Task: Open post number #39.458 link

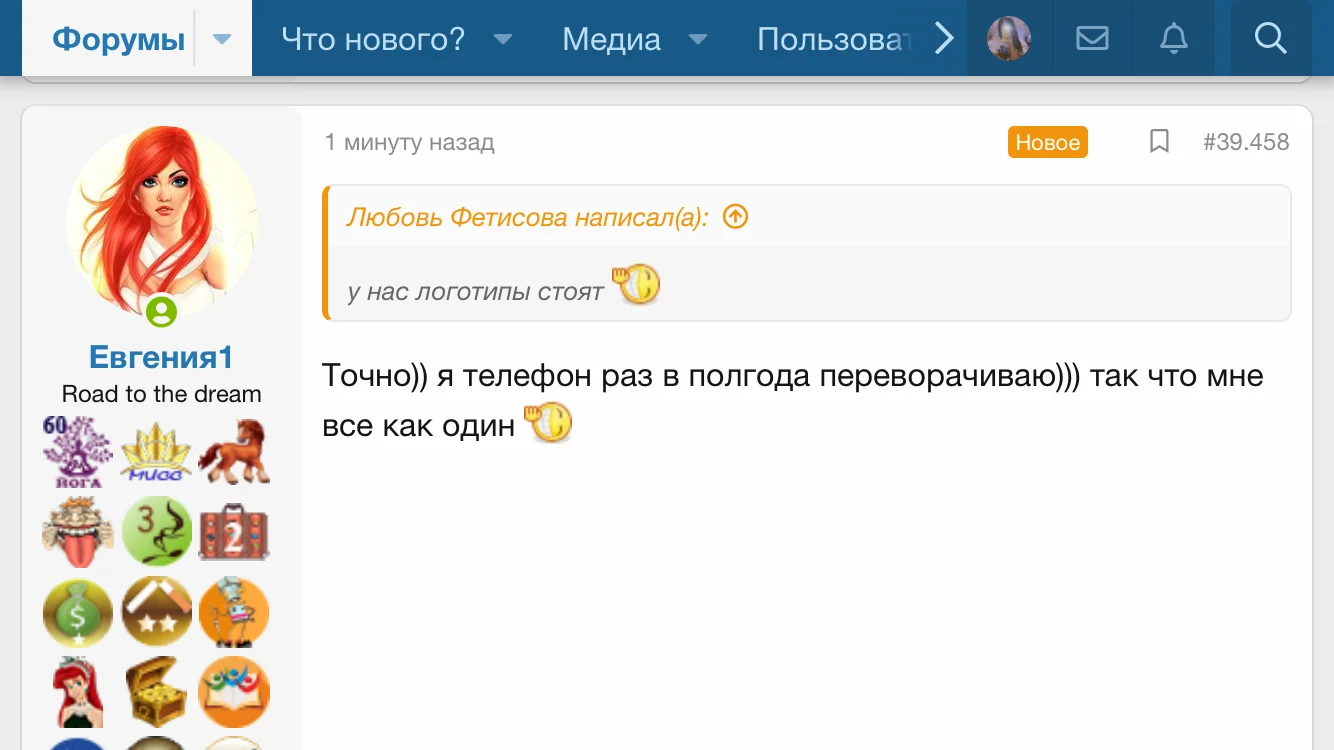Action: 1246,142
